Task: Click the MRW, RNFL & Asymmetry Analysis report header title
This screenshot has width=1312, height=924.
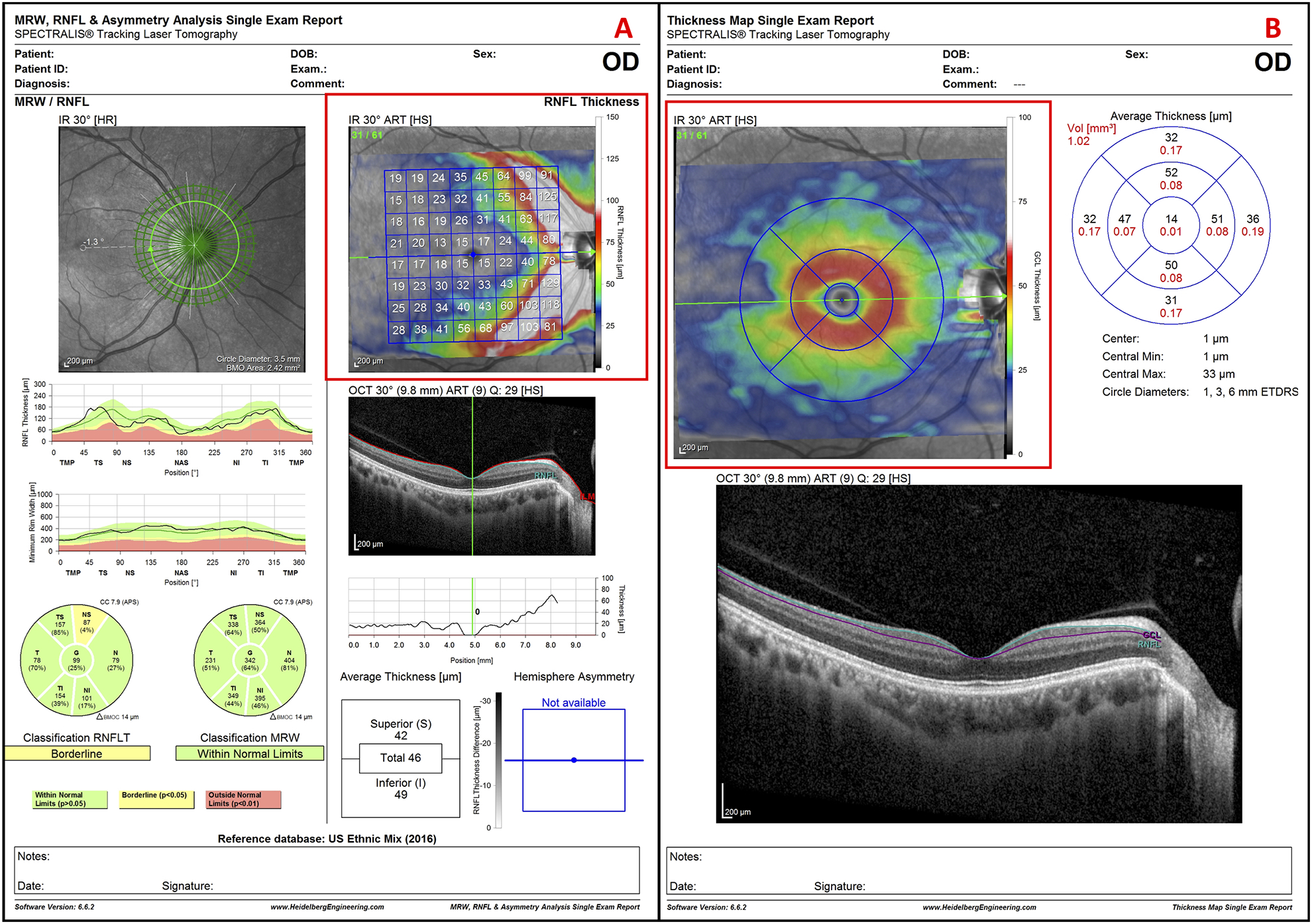Action: [178, 20]
